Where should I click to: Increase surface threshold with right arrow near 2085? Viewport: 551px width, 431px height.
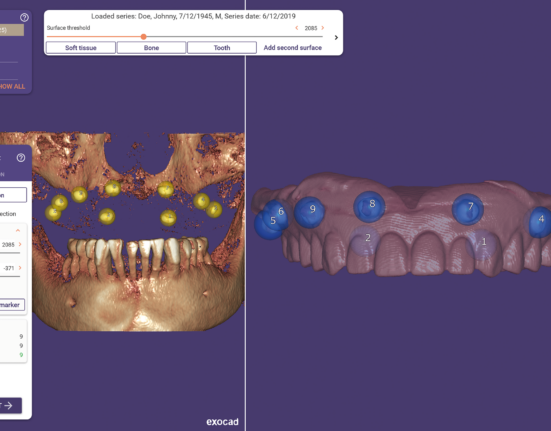[323, 28]
